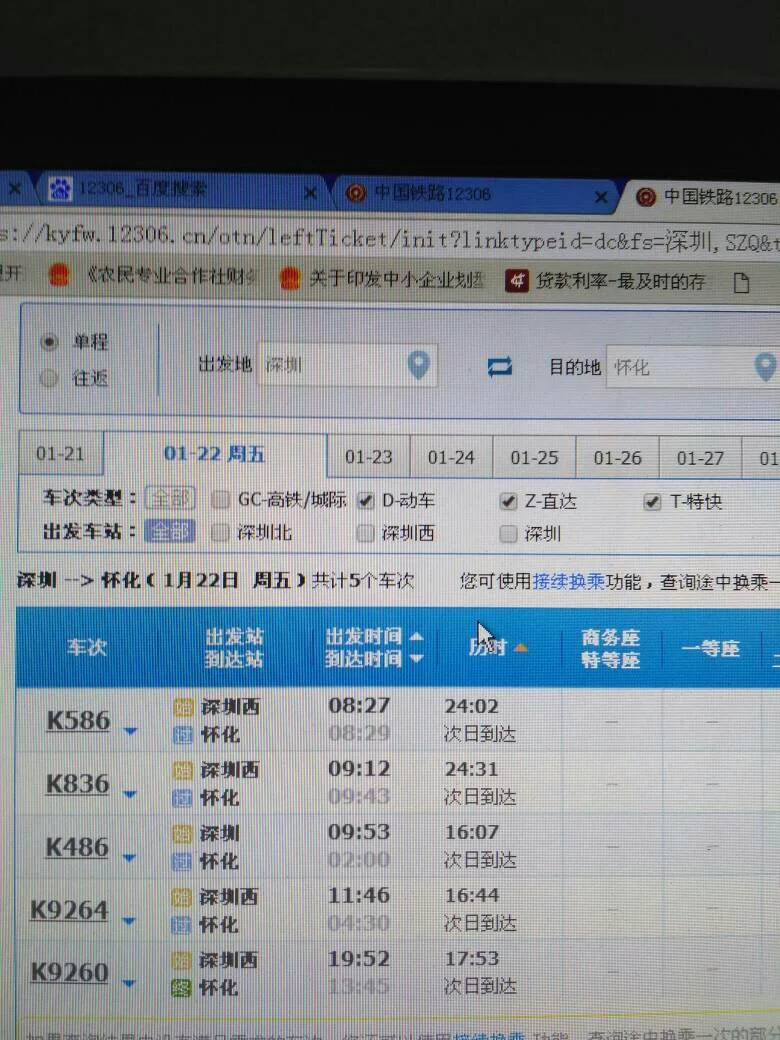This screenshot has width=780, height=1040.
Task: Close the middle 中国铁路12306 tab
Action: click(x=600, y=197)
